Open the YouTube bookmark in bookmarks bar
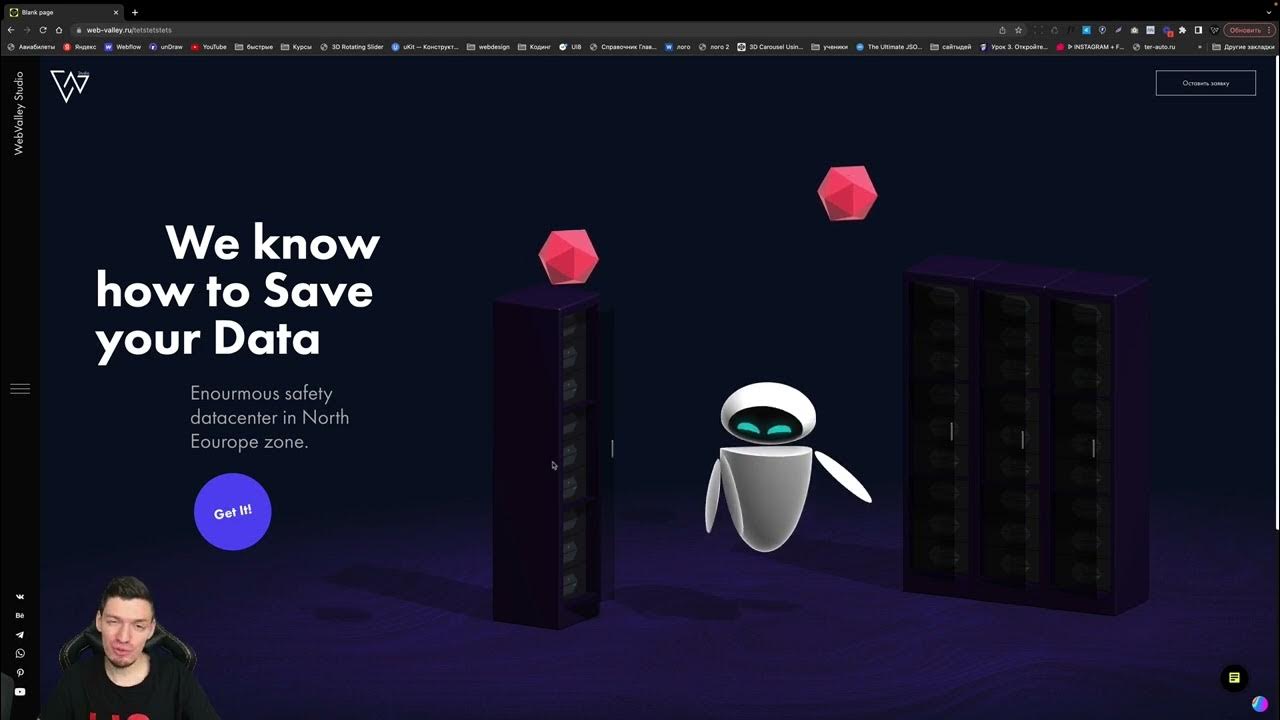Screen dimensions: 1280x720 [209, 47]
